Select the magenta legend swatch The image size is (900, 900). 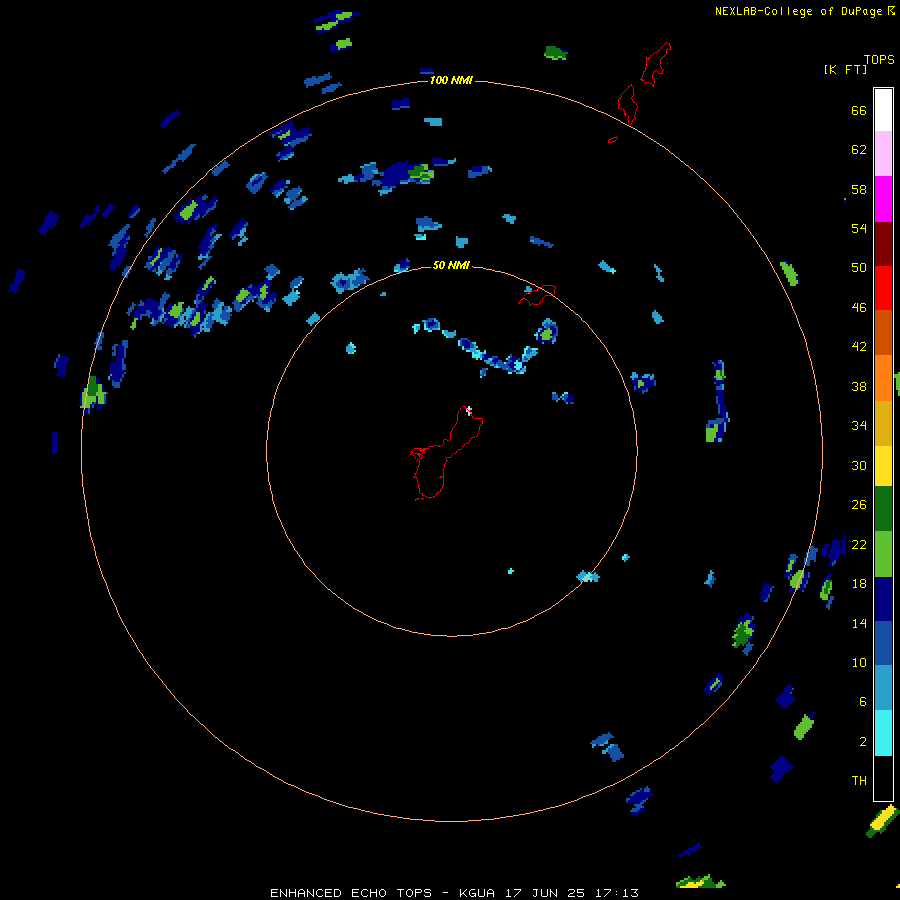click(883, 199)
